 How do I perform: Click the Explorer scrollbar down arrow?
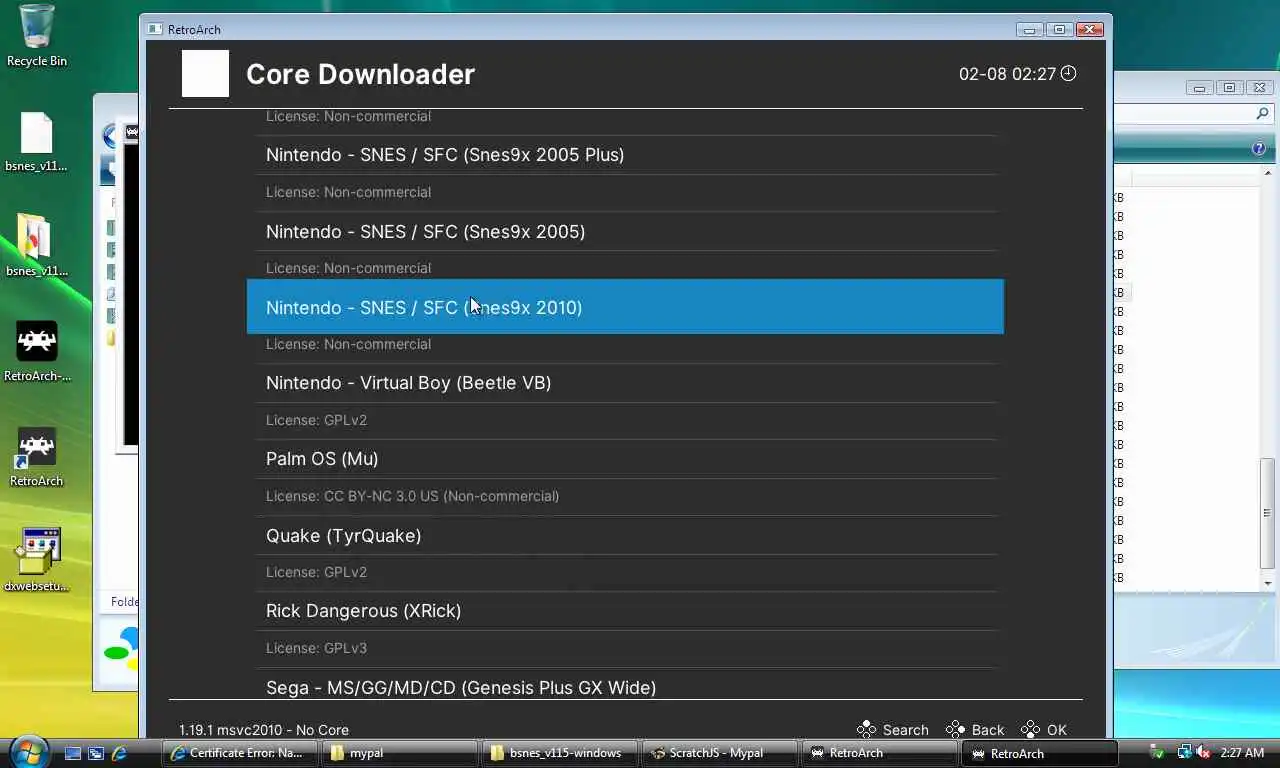tap(1267, 583)
